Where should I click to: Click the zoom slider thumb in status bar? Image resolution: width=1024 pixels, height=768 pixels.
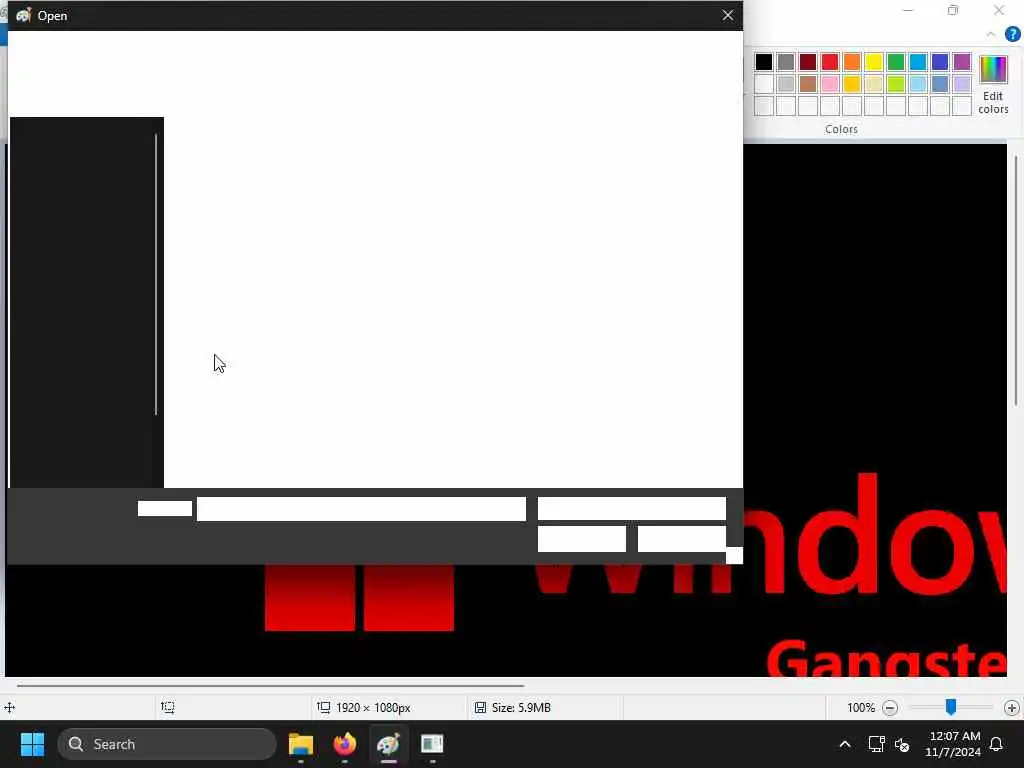951,707
